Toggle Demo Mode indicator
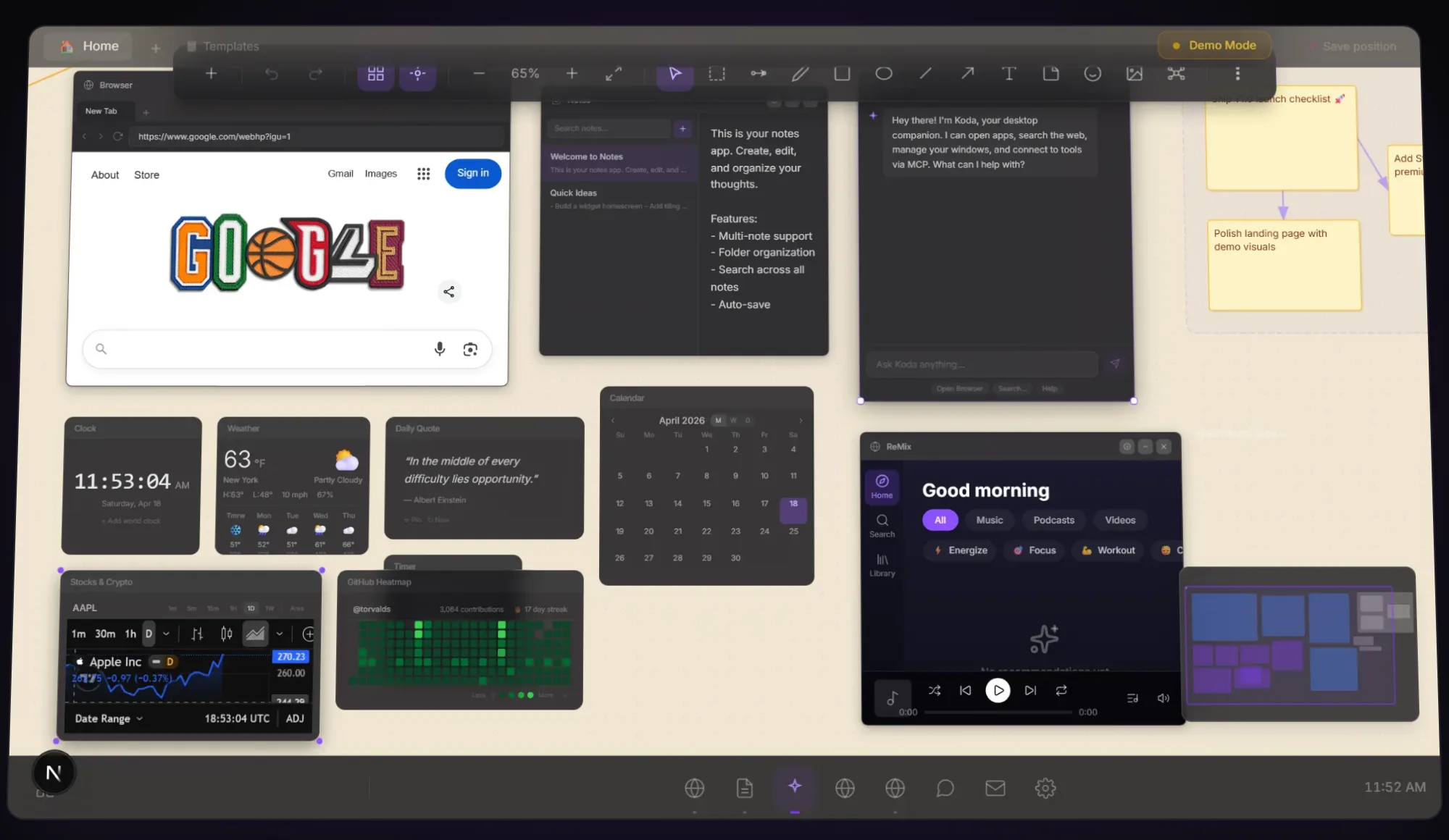The height and width of the screenshot is (840, 1449). [1214, 45]
